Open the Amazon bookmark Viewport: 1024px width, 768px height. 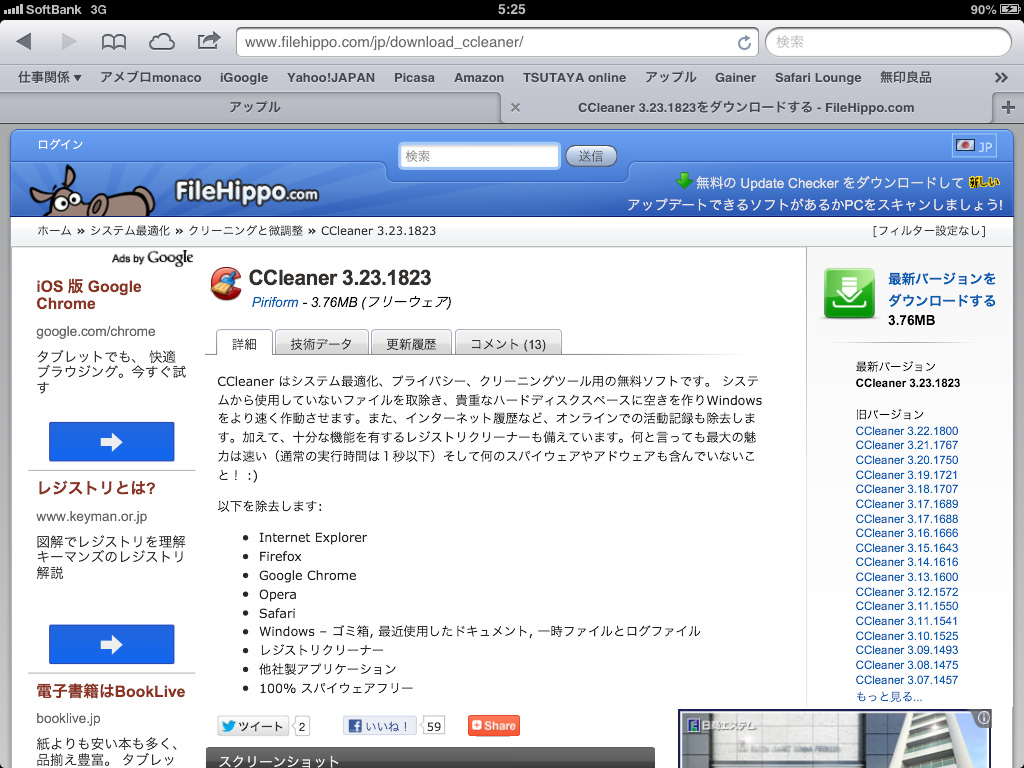(479, 77)
